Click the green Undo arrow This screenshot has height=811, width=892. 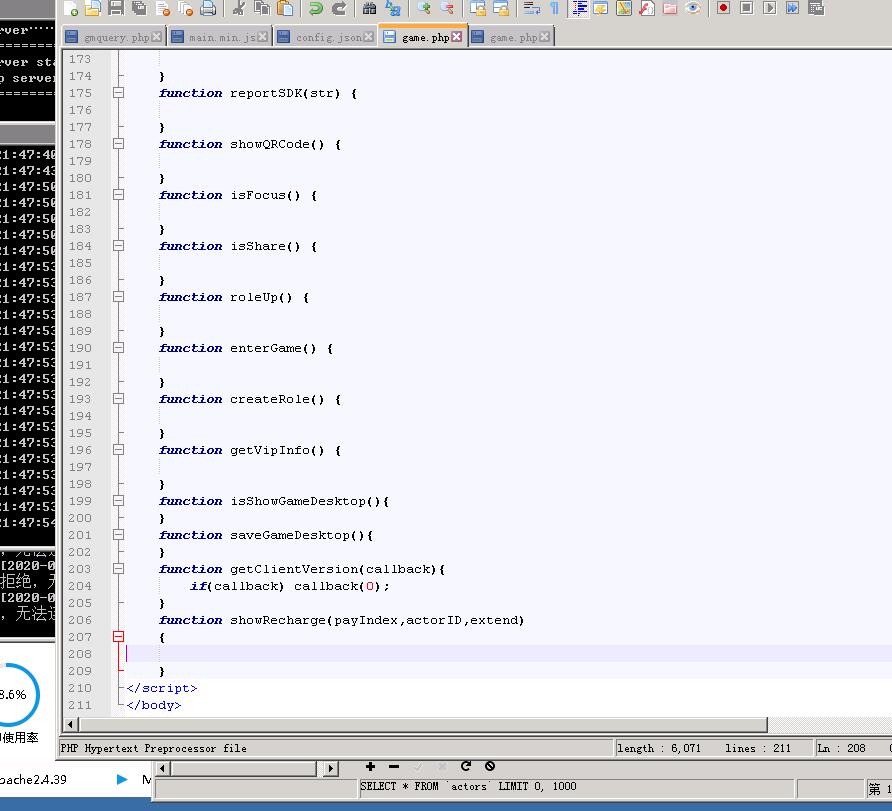pyautogui.click(x=316, y=8)
